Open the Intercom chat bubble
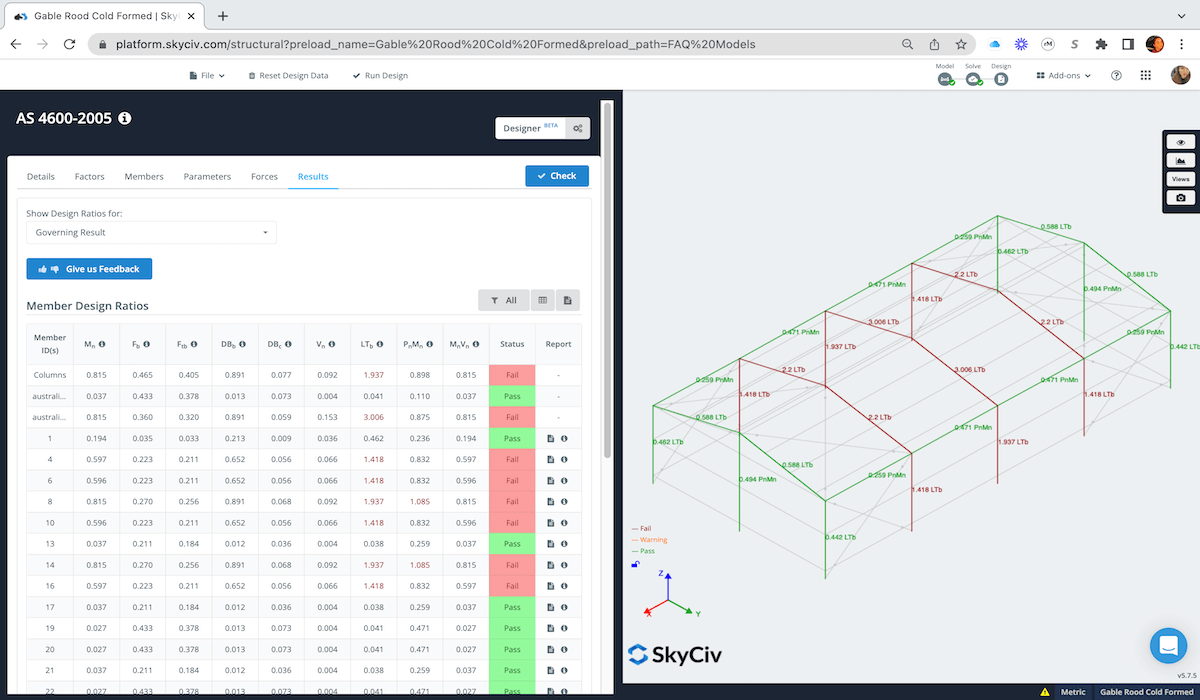Image resolution: width=1200 pixels, height=700 pixels. pyautogui.click(x=1168, y=645)
